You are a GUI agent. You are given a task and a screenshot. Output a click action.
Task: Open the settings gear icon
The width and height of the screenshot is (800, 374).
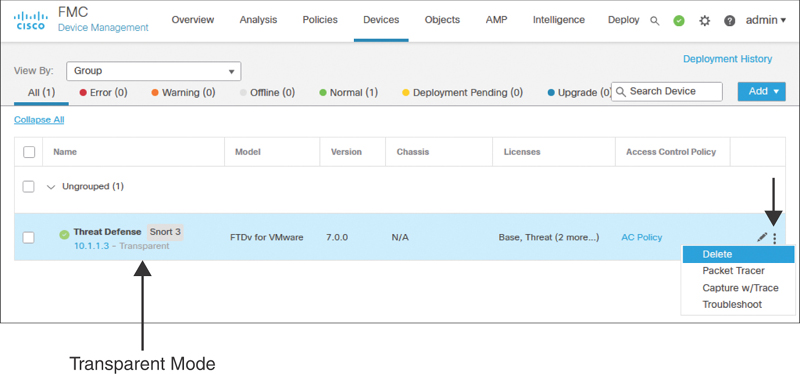[705, 21]
